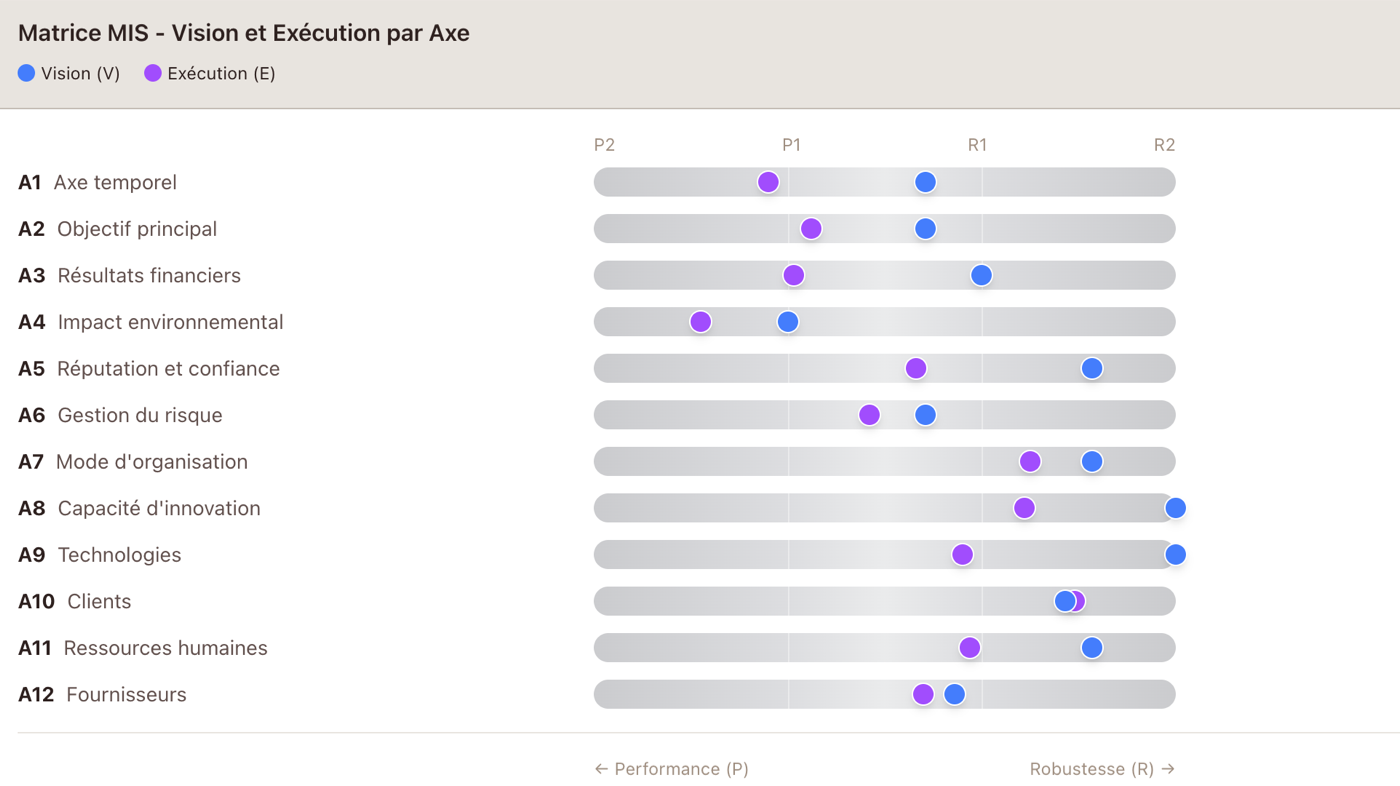Image resolution: width=1400 pixels, height=786 pixels.
Task: Click the R1 column header
Action: point(977,145)
